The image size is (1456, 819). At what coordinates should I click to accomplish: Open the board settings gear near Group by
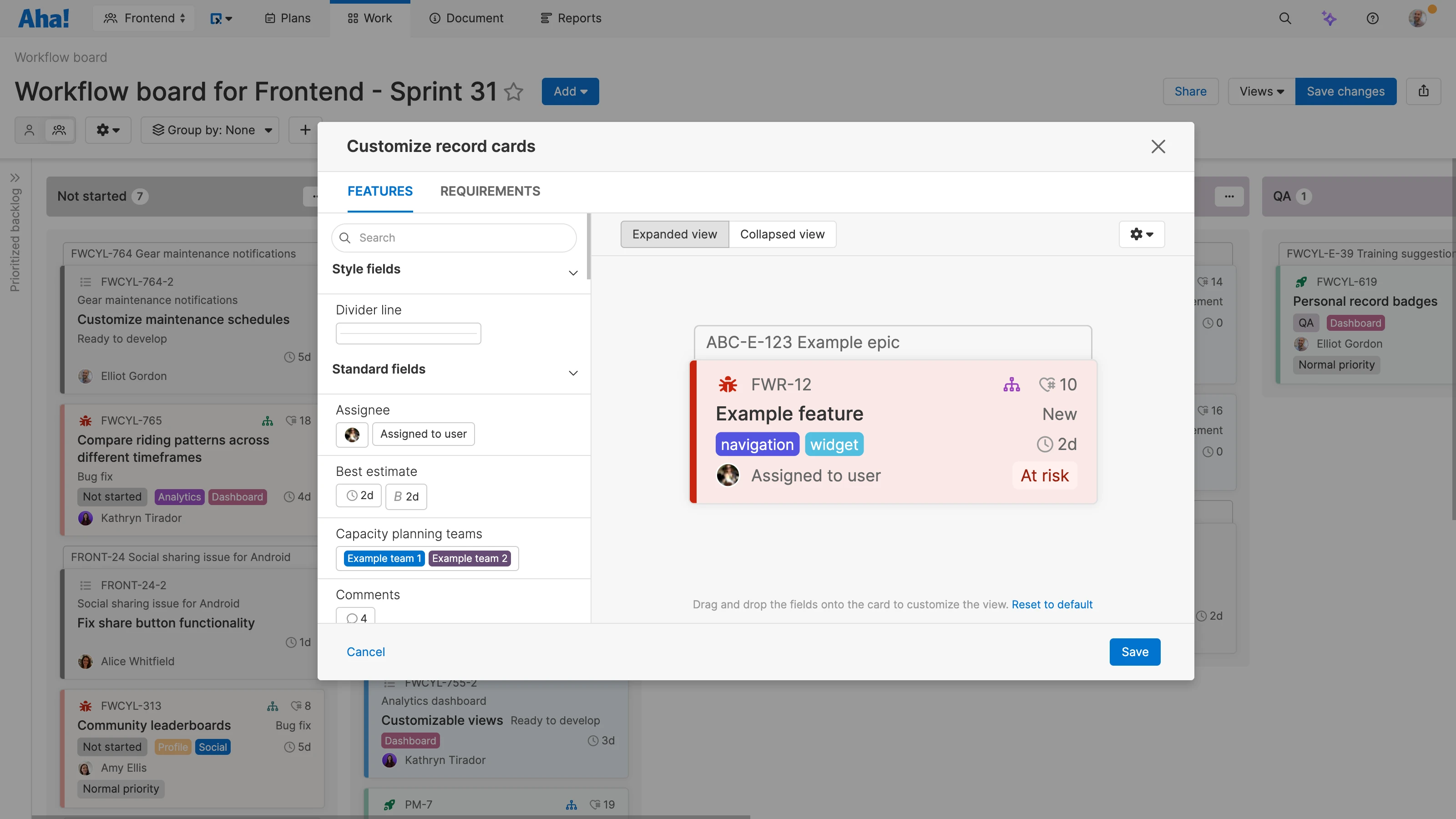[108, 129]
